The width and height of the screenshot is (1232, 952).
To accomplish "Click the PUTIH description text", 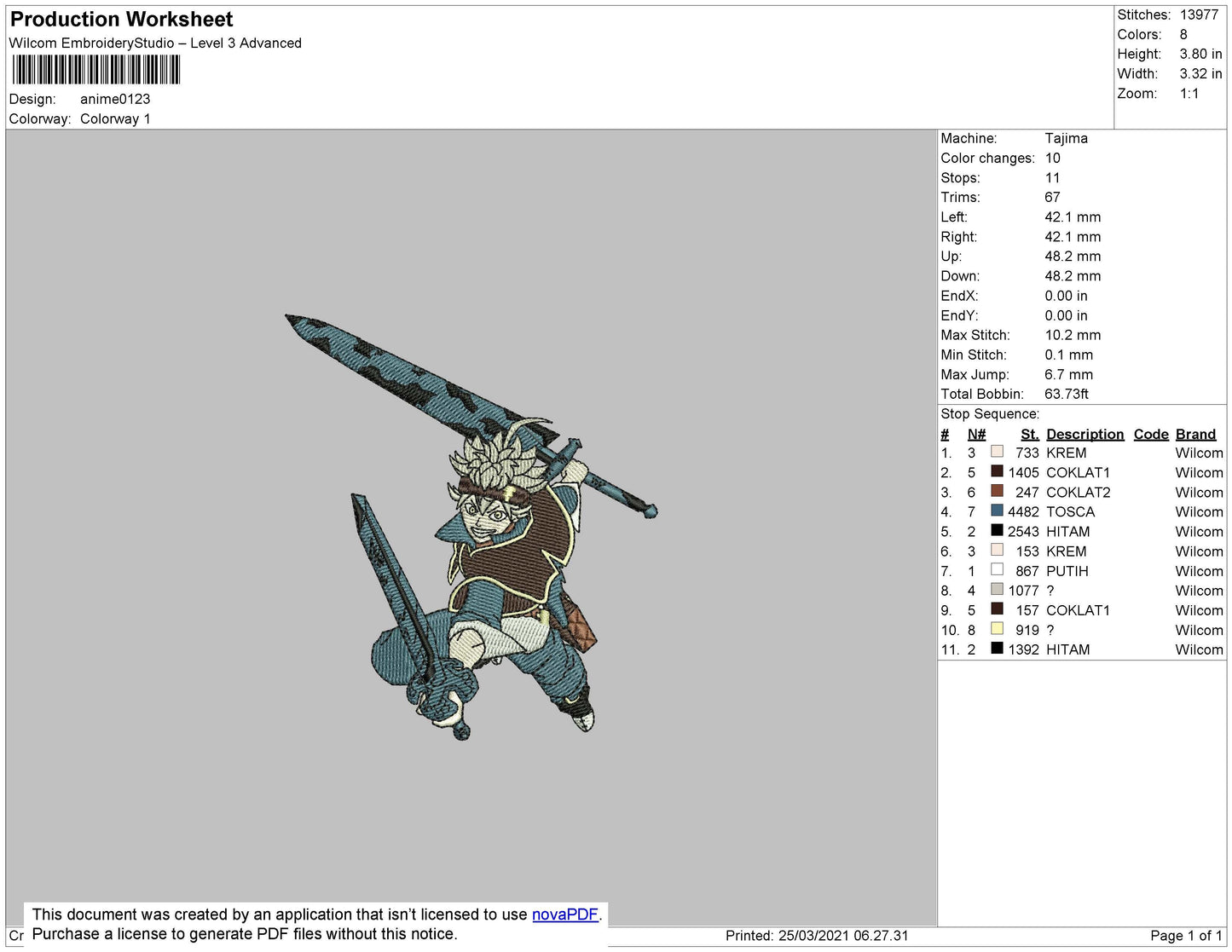I will coord(1067,571).
